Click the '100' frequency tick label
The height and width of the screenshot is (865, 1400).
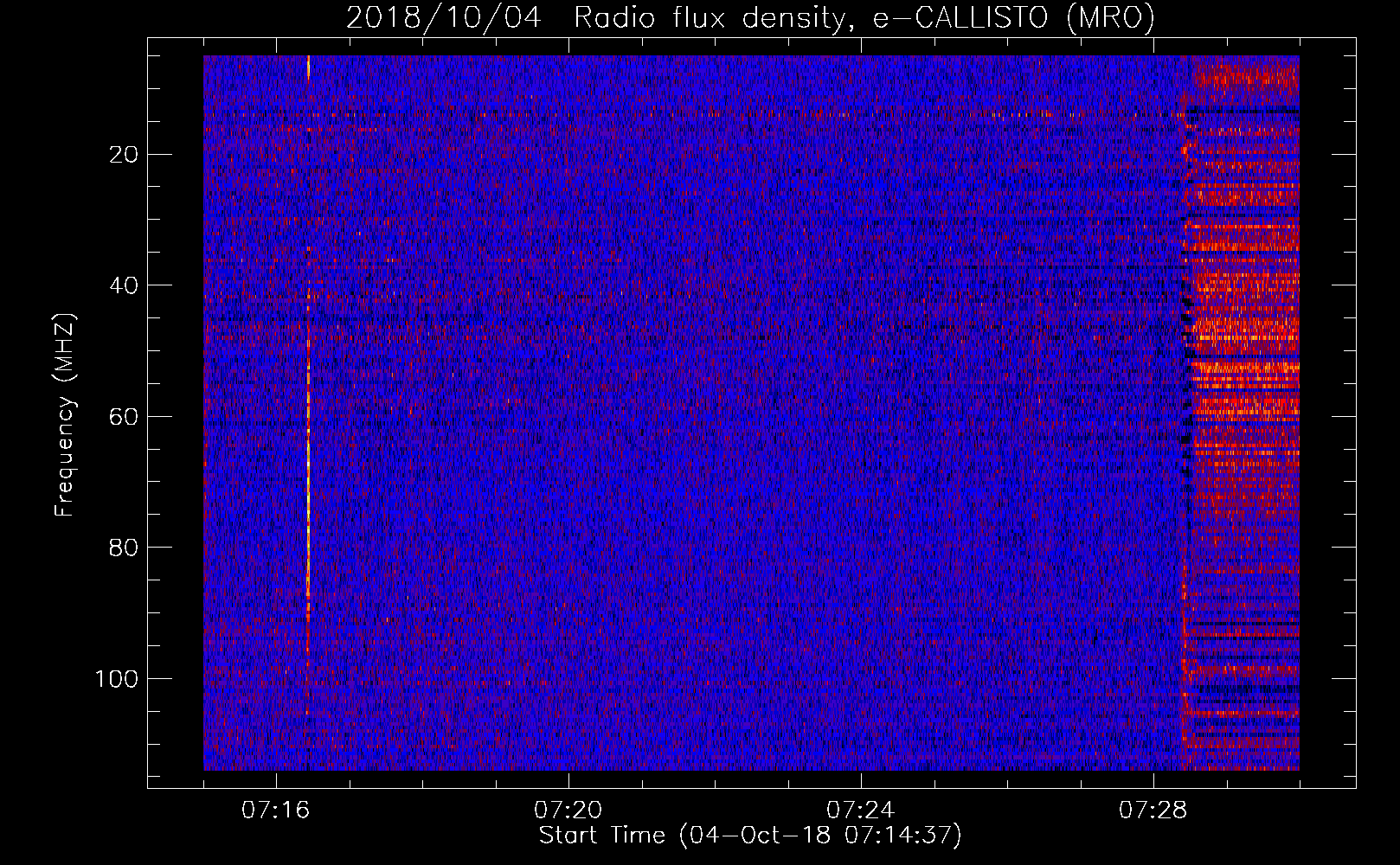pos(118,679)
